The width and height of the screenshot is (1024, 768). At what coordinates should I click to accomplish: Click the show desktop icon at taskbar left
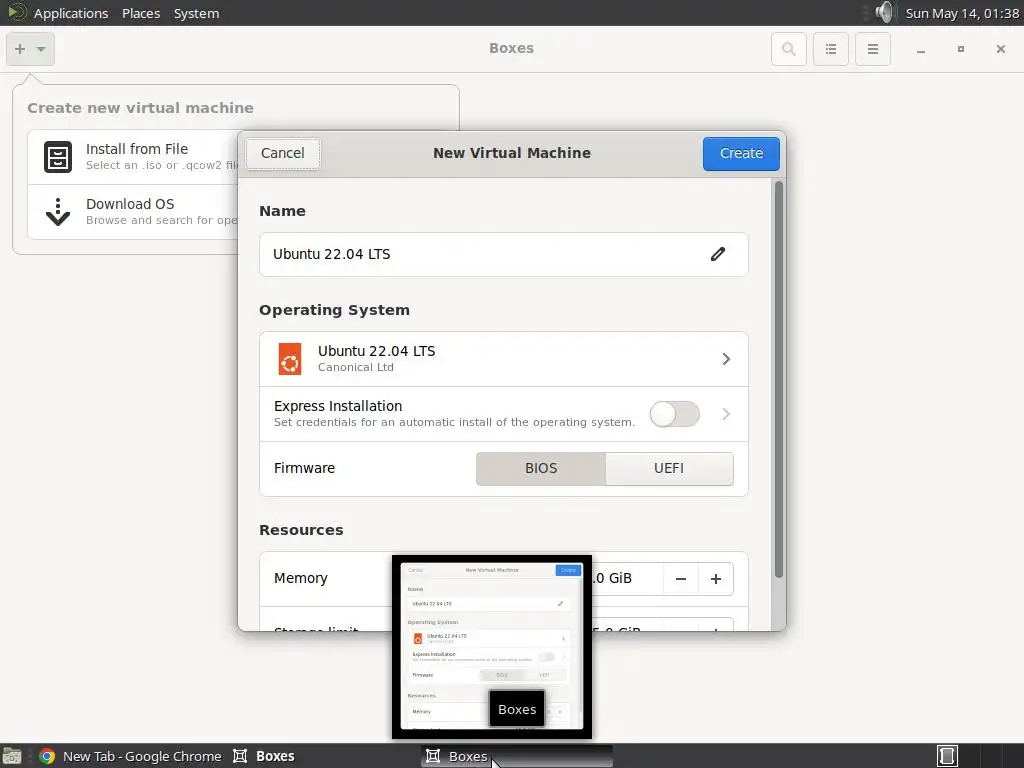click(x=12, y=756)
